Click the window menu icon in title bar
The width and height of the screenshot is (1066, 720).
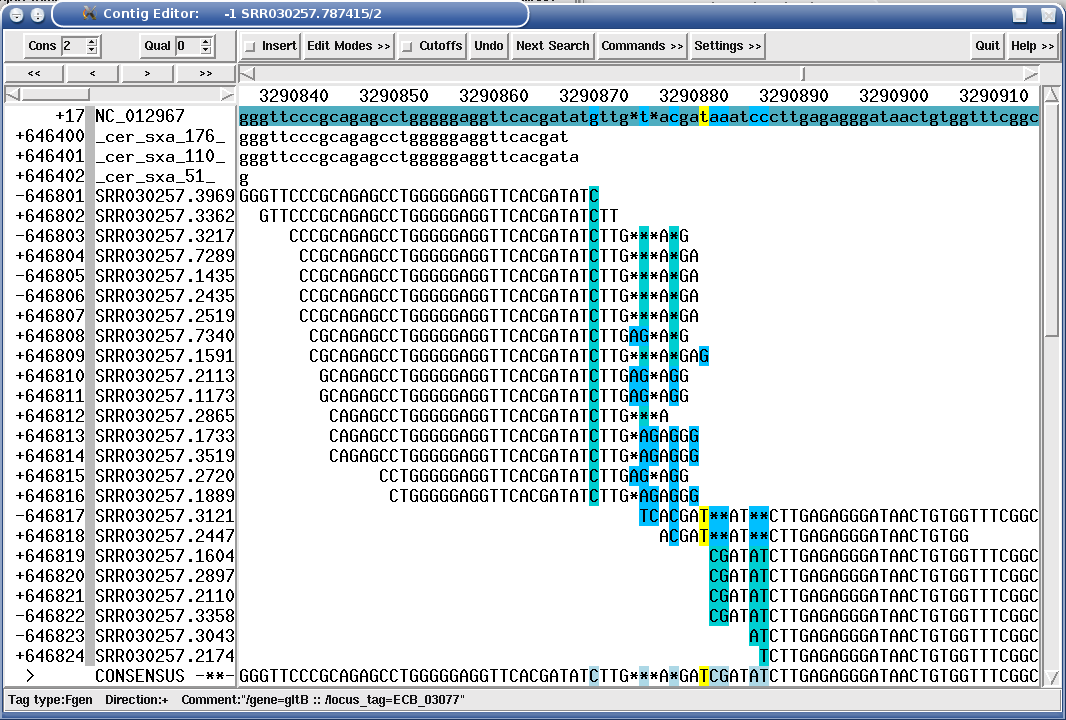[x=16, y=14]
